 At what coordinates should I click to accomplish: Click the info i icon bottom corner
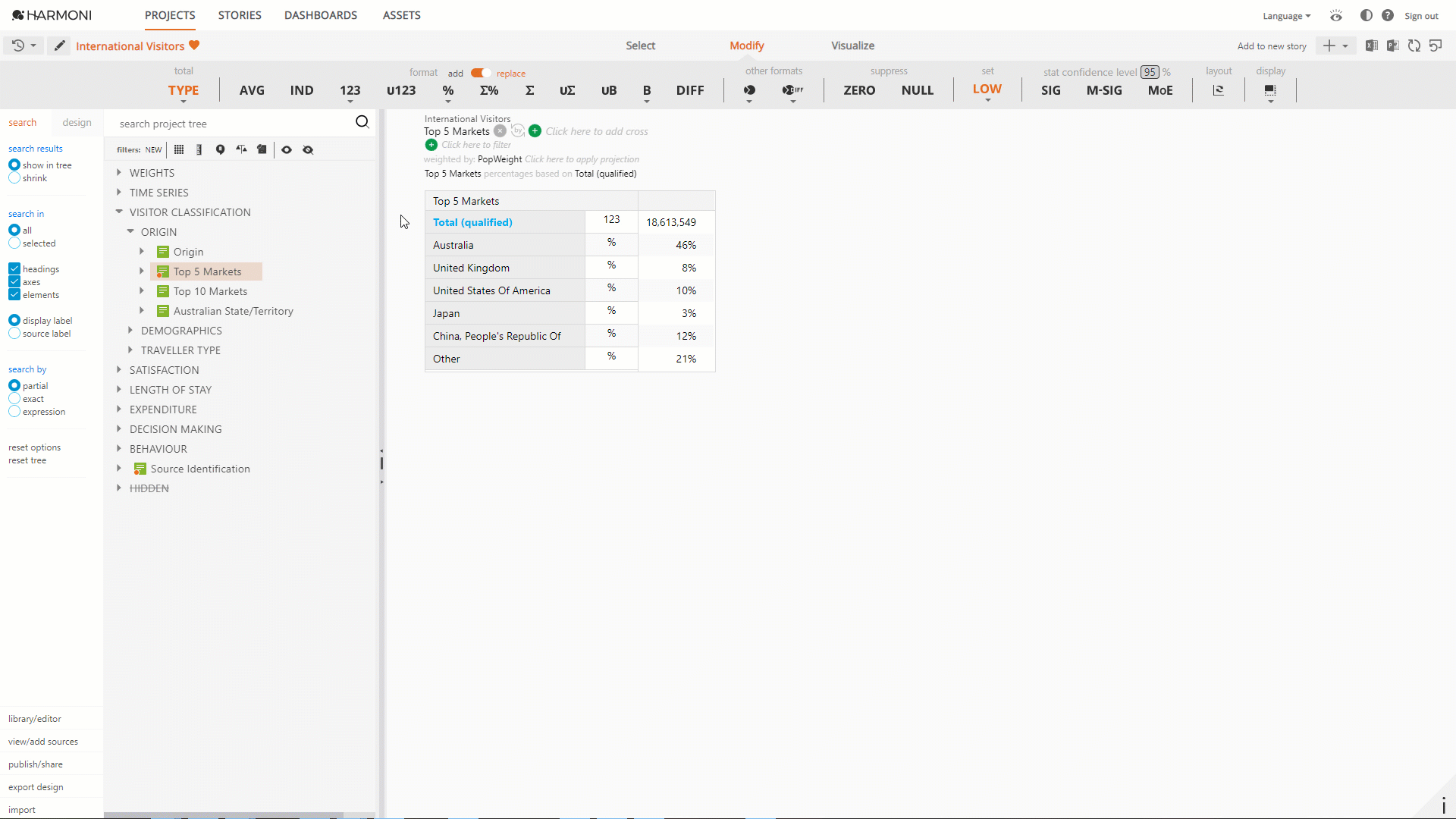(x=1443, y=805)
